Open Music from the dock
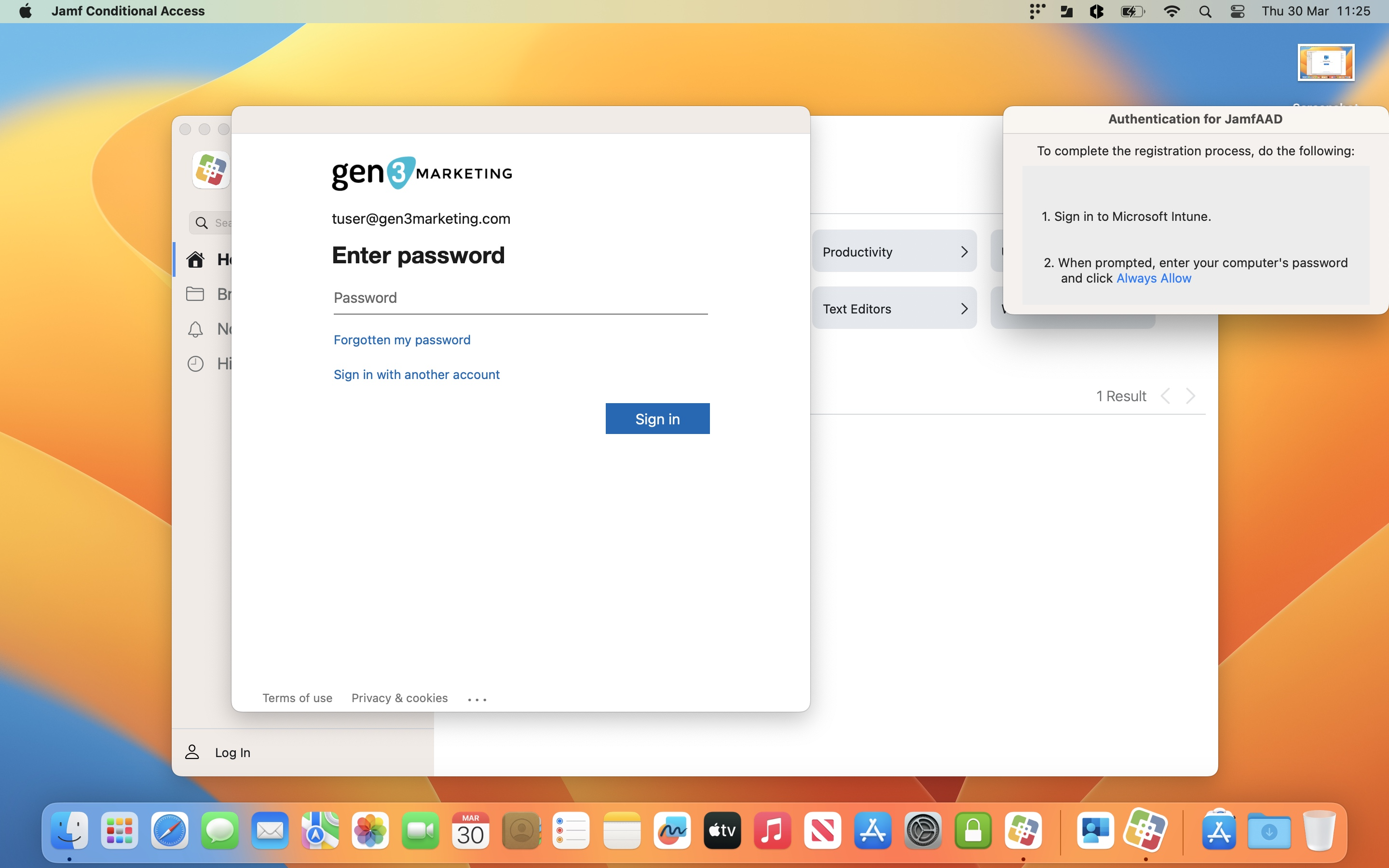This screenshot has width=1389, height=868. pyautogui.click(x=772, y=830)
